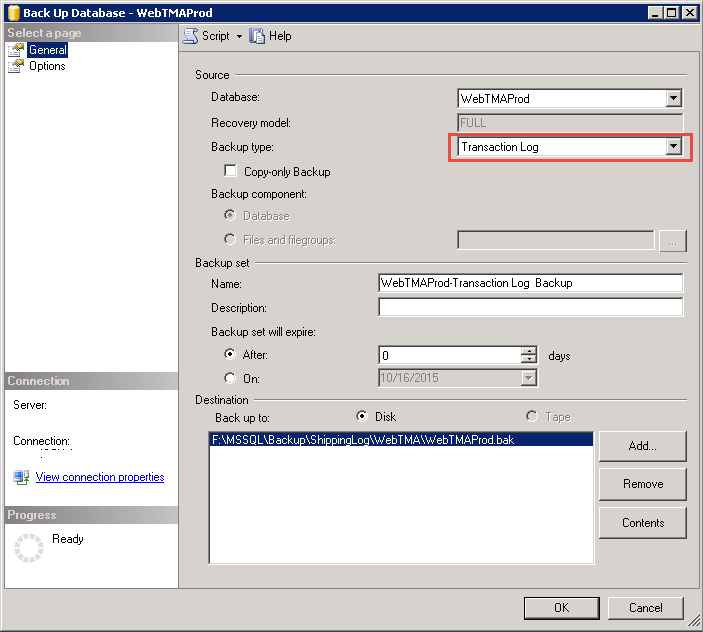
Task: Open the Database dropdown
Action: click(673, 98)
